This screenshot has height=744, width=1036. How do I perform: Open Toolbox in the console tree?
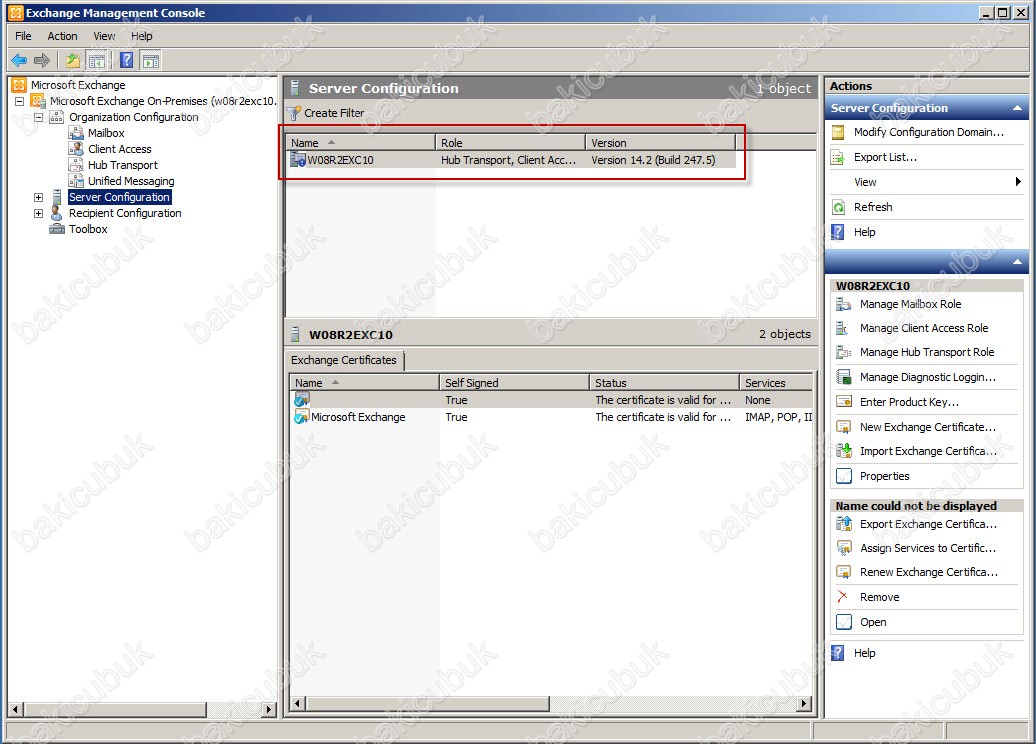tap(88, 229)
